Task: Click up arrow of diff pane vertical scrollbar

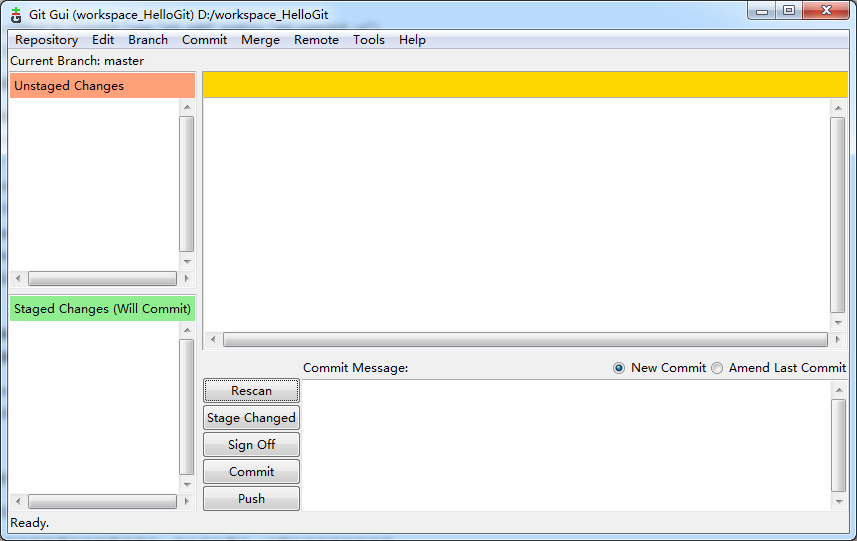Action: pos(838,108)
